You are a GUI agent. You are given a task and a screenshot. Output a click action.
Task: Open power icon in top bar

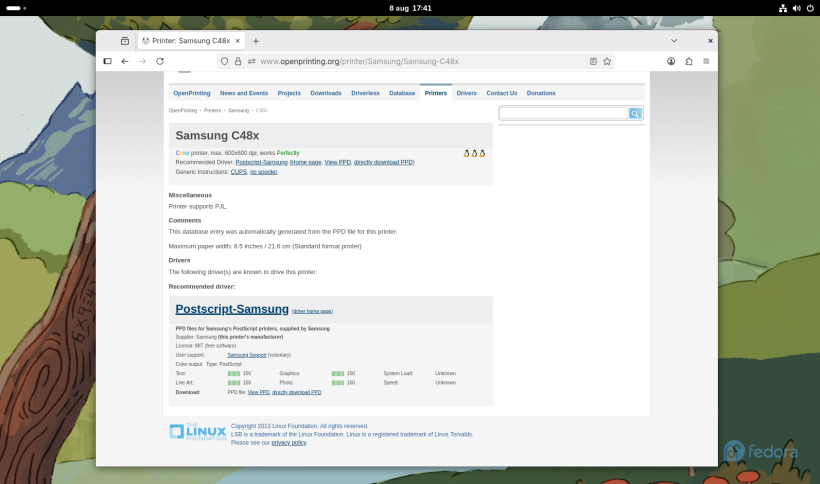click(810, 8)
